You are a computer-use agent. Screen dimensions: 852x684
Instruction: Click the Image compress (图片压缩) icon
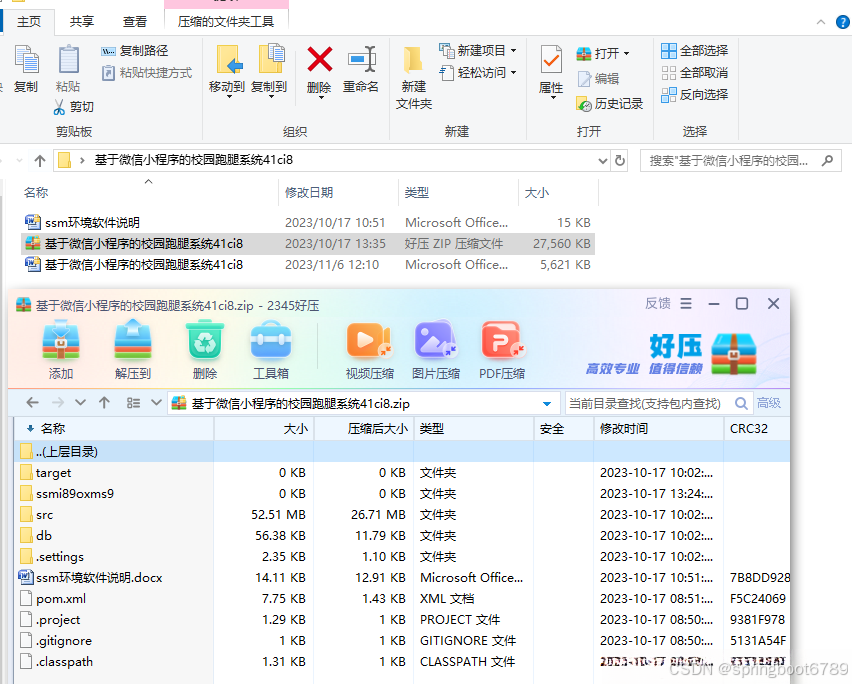(436, 340)
